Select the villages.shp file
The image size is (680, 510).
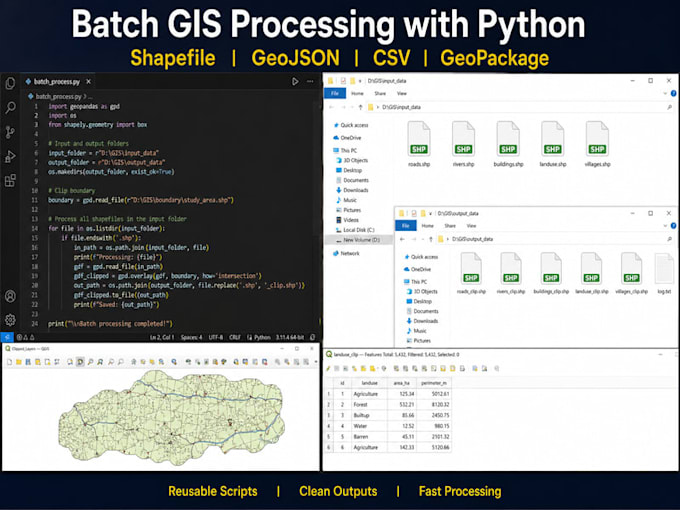[x=598, y=144]
